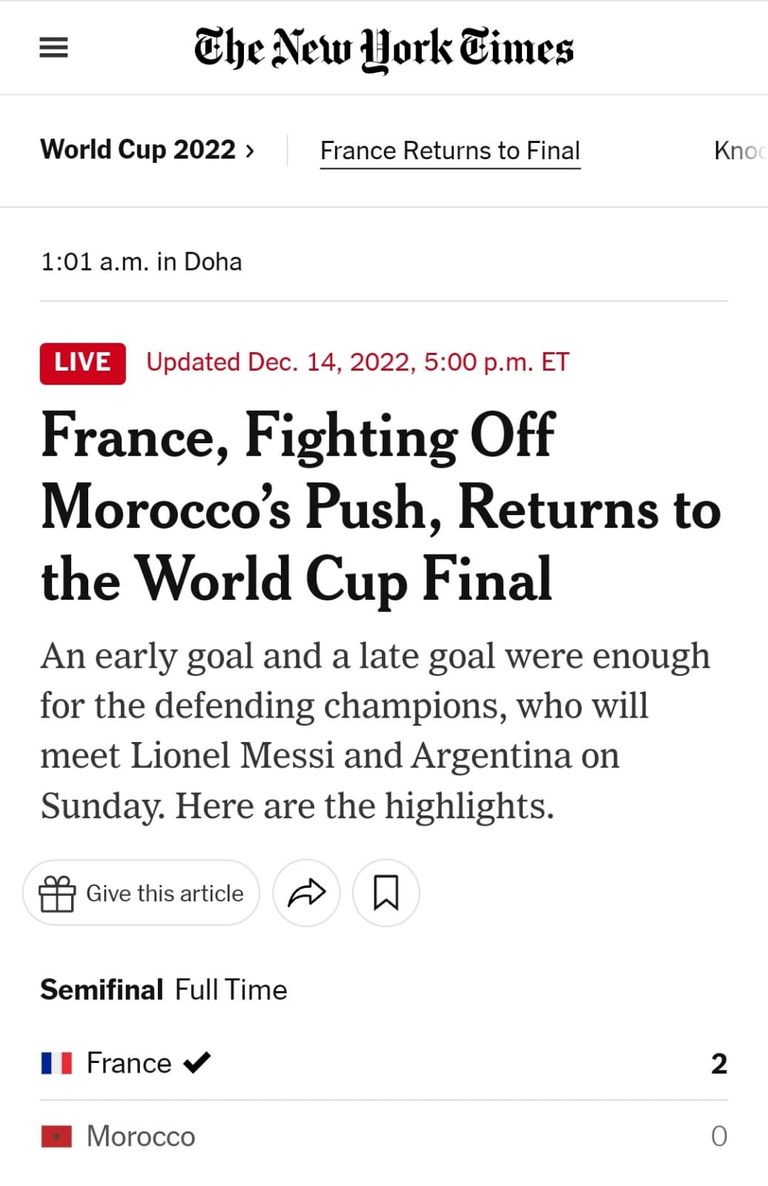
Task: Click the updated Dec. 14 timestamp
Action: click(x=357, y=362)
